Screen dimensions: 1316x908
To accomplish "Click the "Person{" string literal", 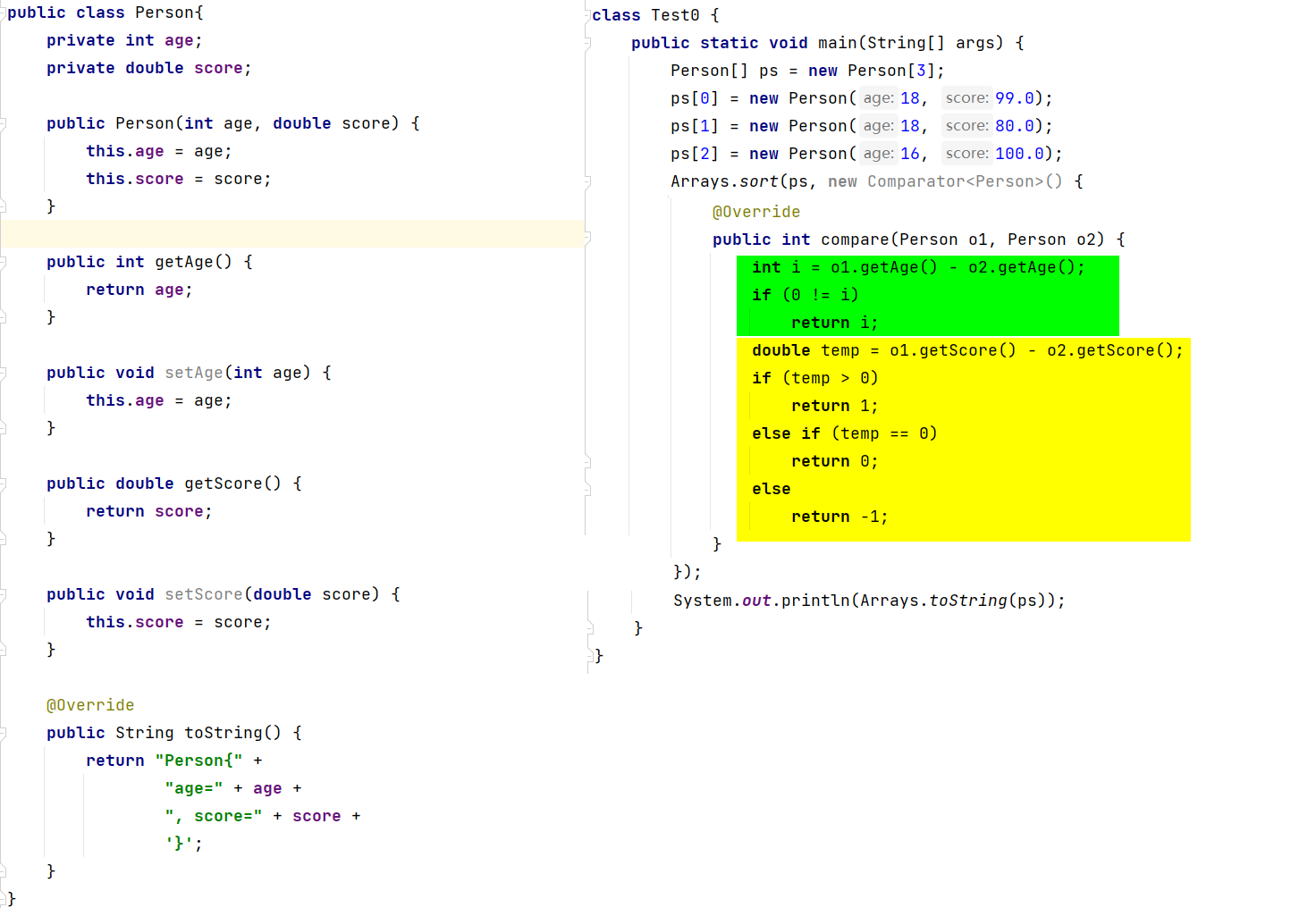I will click(x=198, y=761).
